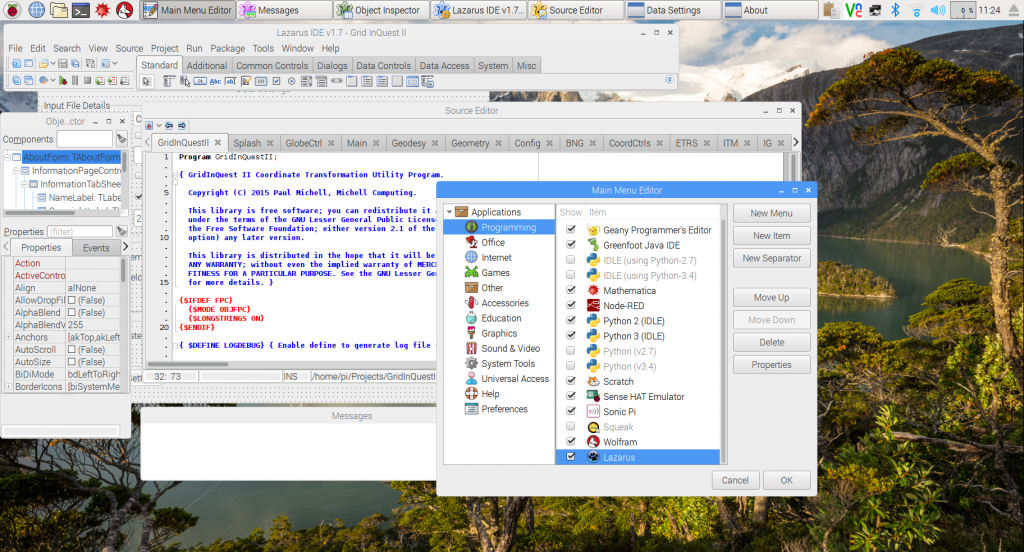
Task: Click the Components filter input field
Action: tap(84, 139)
